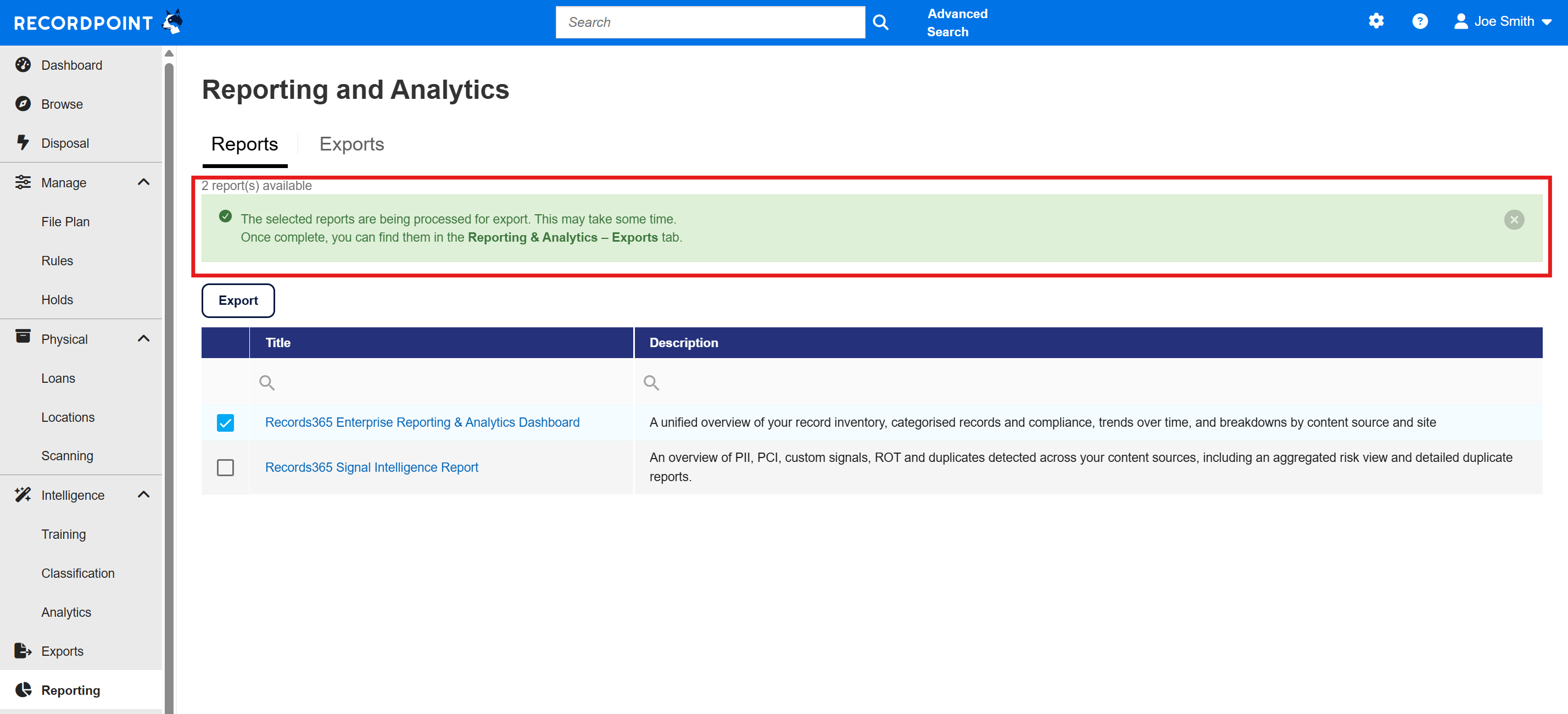The height and width of the screenshot is (714, 1568).
Task: Click the sidebar Exports icon
Action: point(23,651)
